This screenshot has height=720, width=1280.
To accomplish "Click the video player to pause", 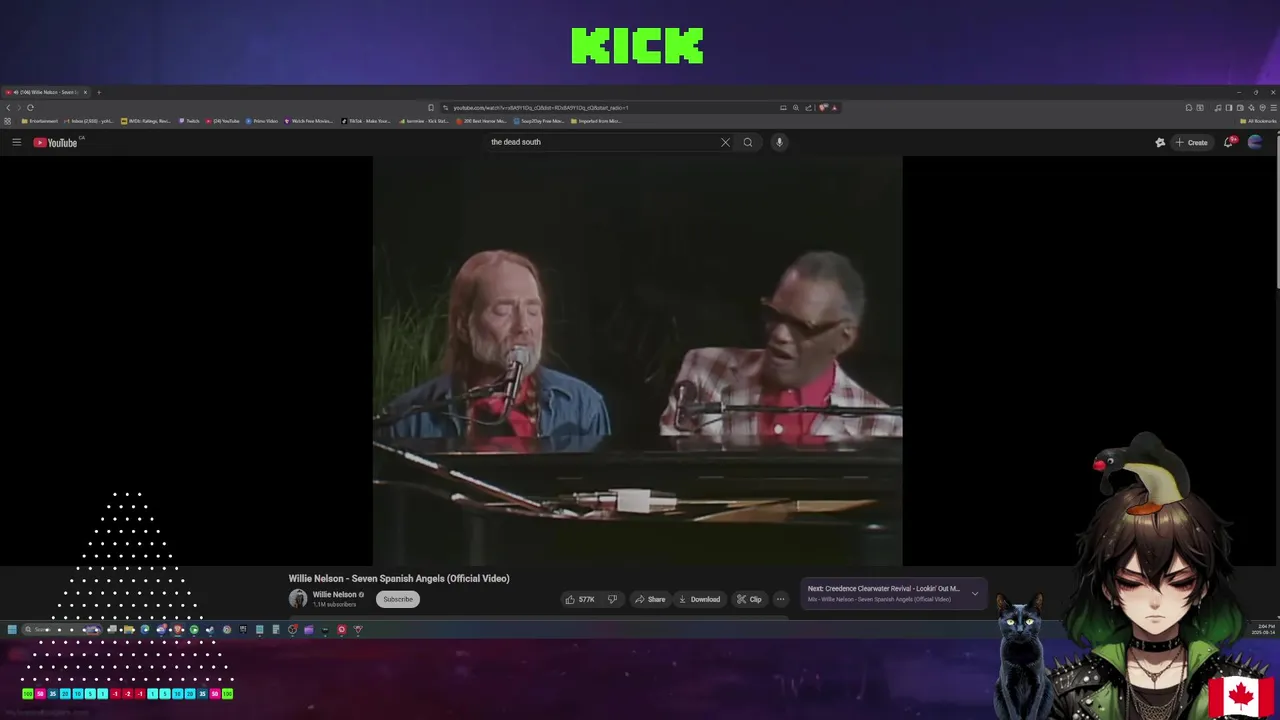I will pos(637,360).
